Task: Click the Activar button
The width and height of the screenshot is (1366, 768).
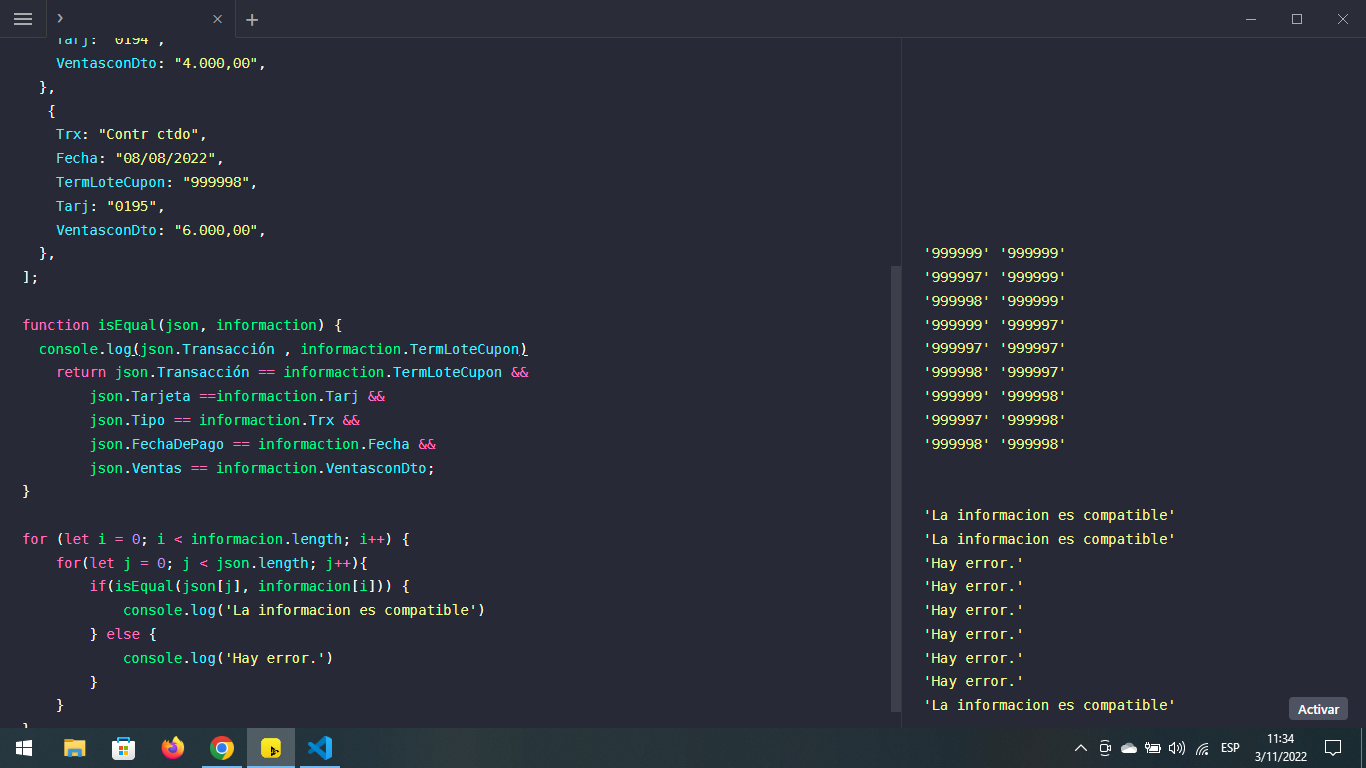Action: click(1318, 709)
